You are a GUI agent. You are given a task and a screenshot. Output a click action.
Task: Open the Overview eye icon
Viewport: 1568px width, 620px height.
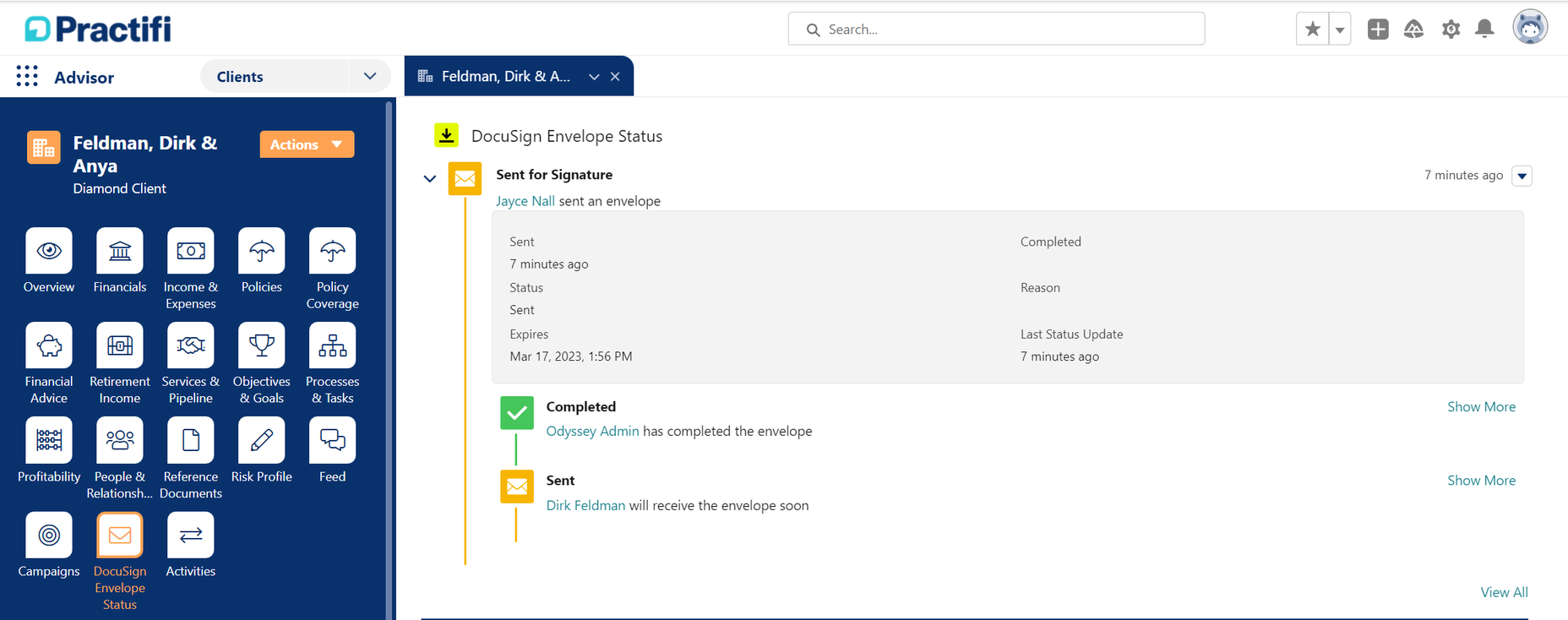[49, 251]
